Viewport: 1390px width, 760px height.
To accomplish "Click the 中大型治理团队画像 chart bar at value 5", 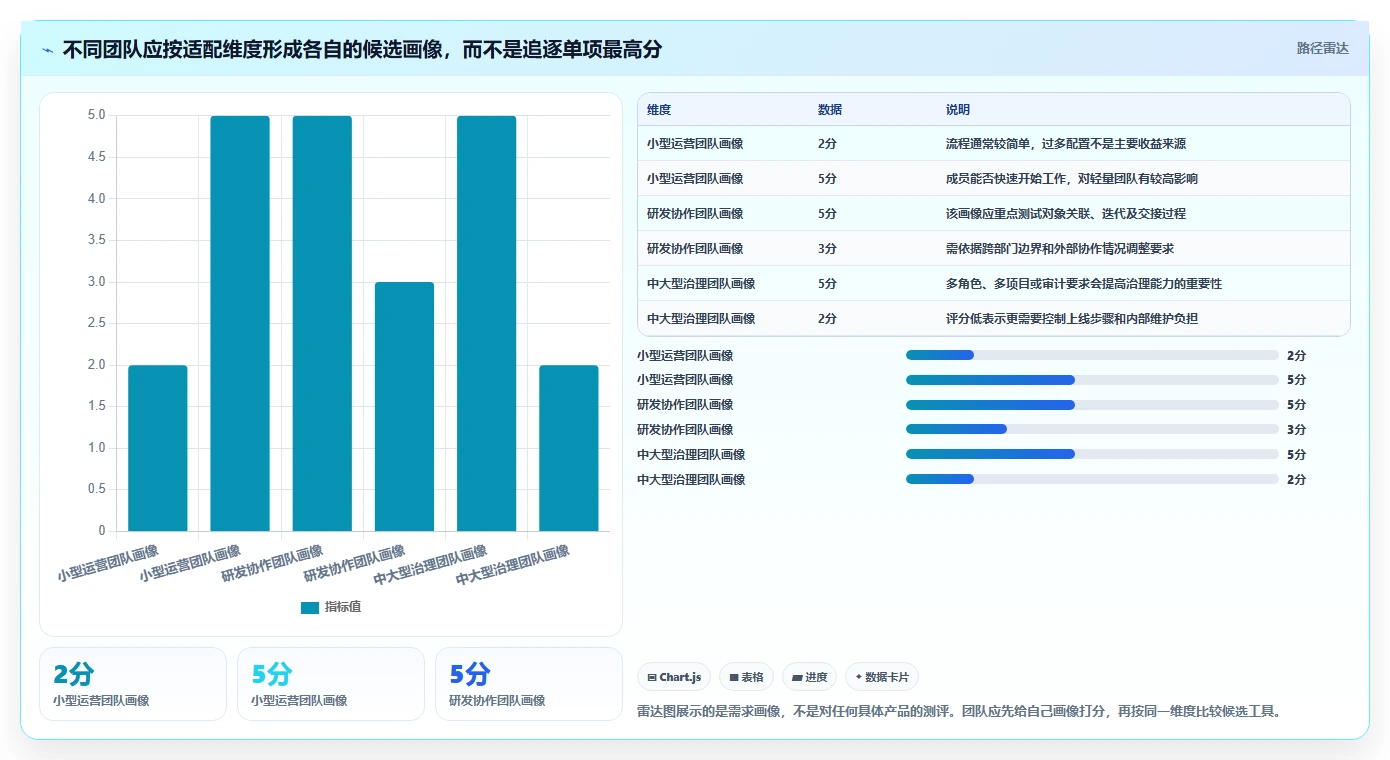I will pyautogui.click(x=487, y=323).
